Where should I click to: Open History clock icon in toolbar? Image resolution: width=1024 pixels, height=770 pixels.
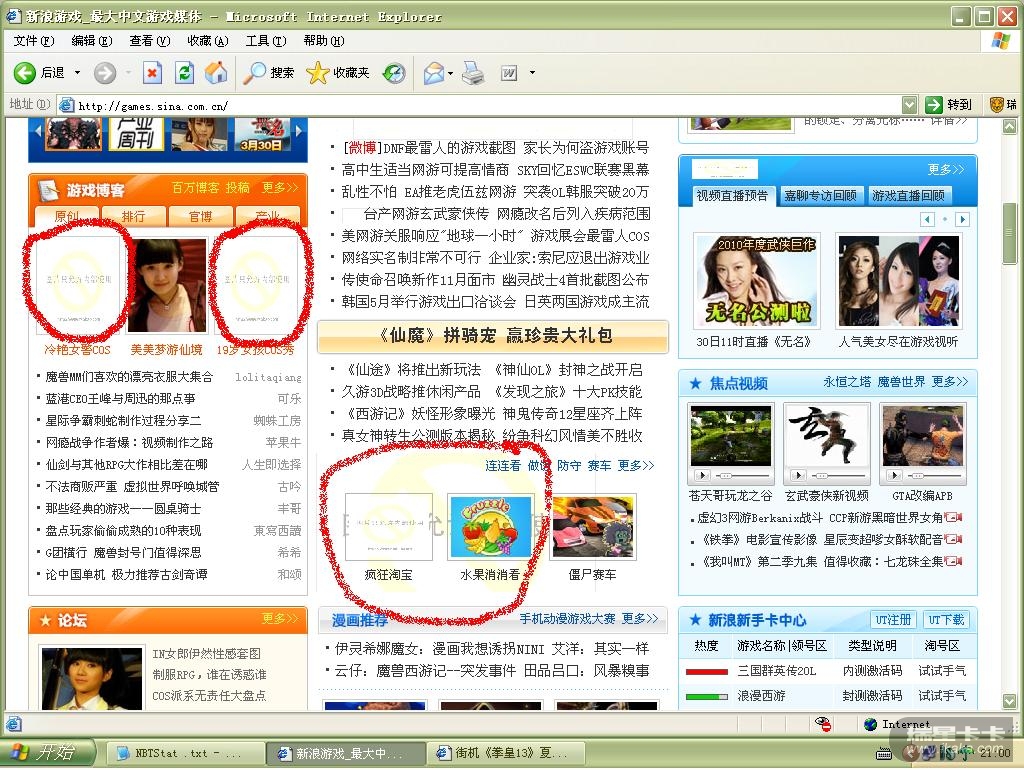394,72
